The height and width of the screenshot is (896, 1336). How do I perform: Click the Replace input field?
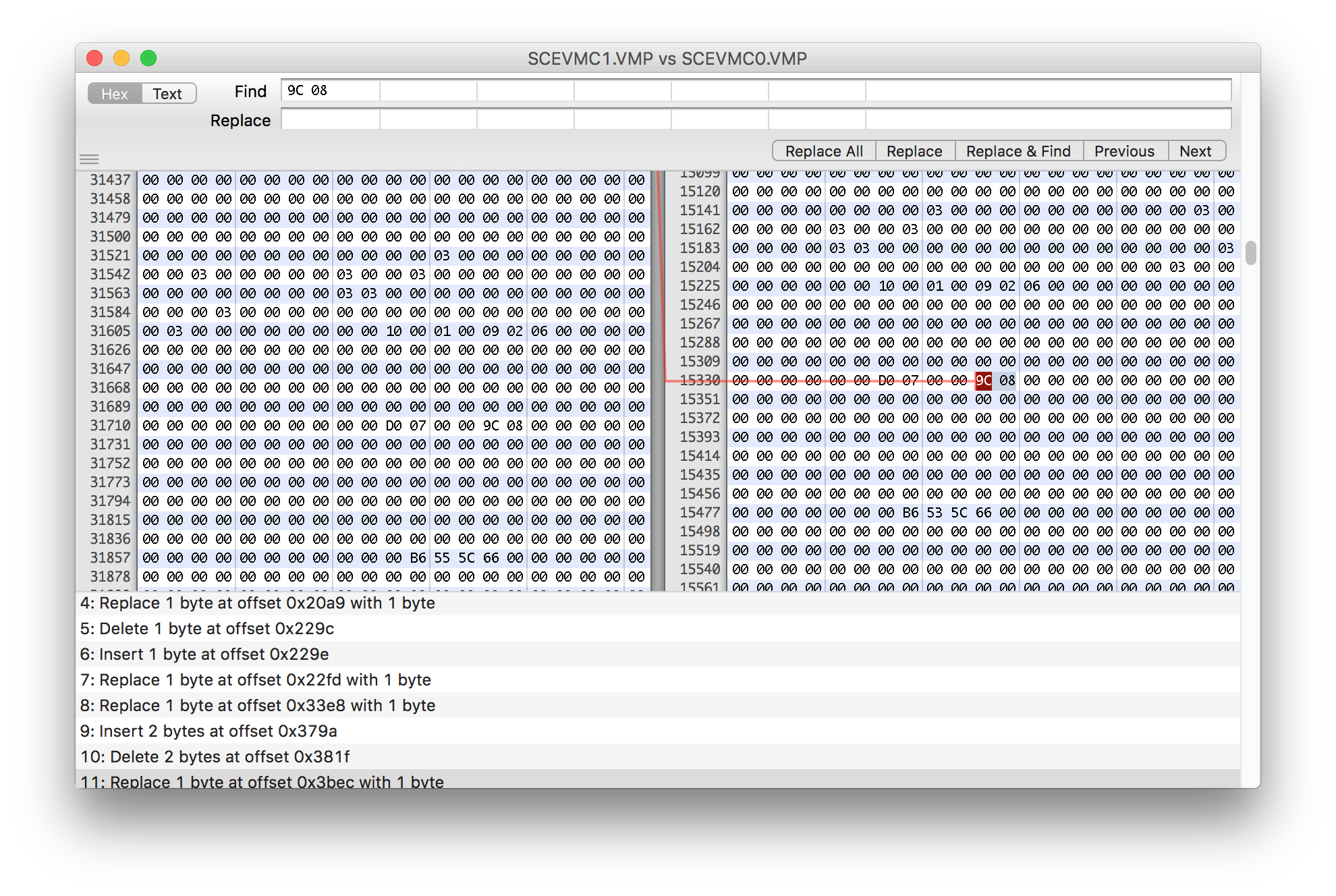coord(756,120)
